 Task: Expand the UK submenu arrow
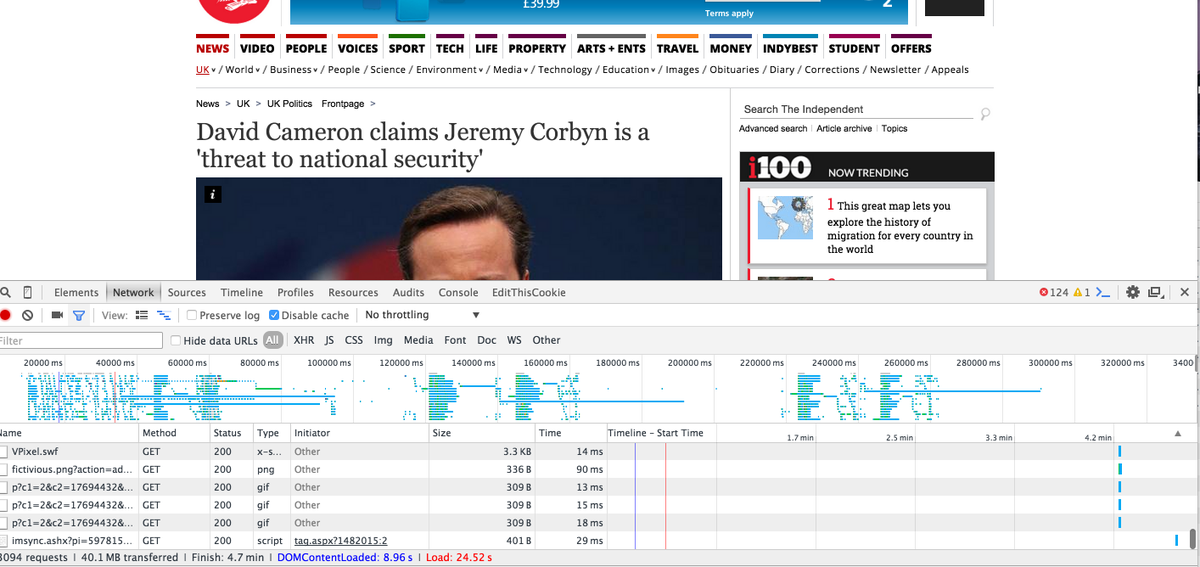pos(214,70)
